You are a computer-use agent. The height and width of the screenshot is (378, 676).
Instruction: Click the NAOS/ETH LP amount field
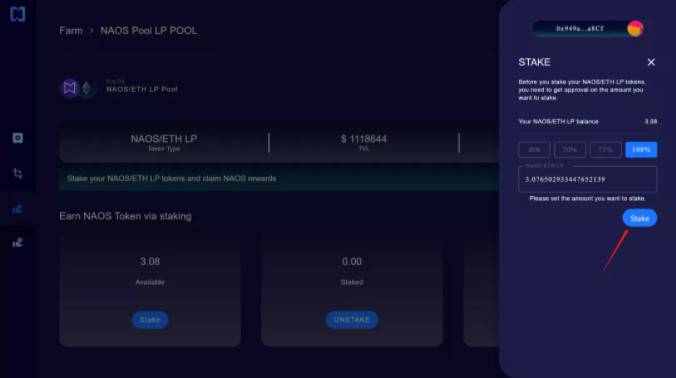588,179
